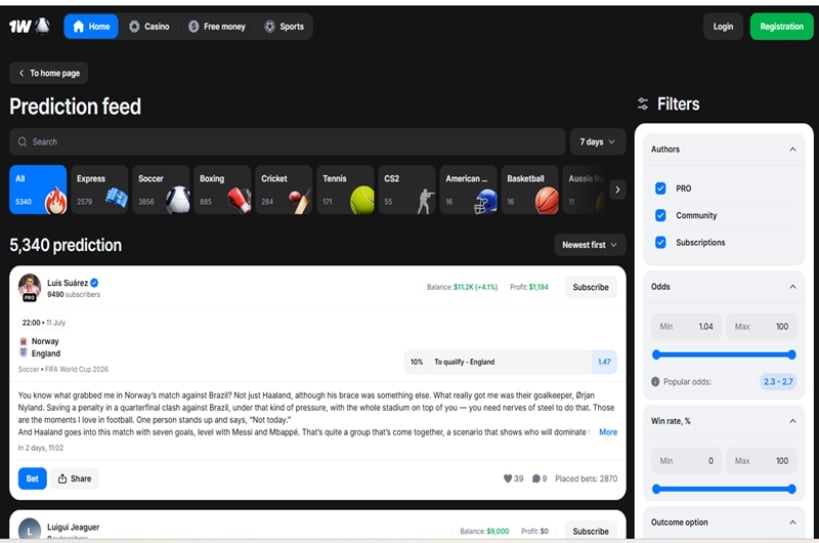
Task: Open the Casino tab
Action: (149, 27)
